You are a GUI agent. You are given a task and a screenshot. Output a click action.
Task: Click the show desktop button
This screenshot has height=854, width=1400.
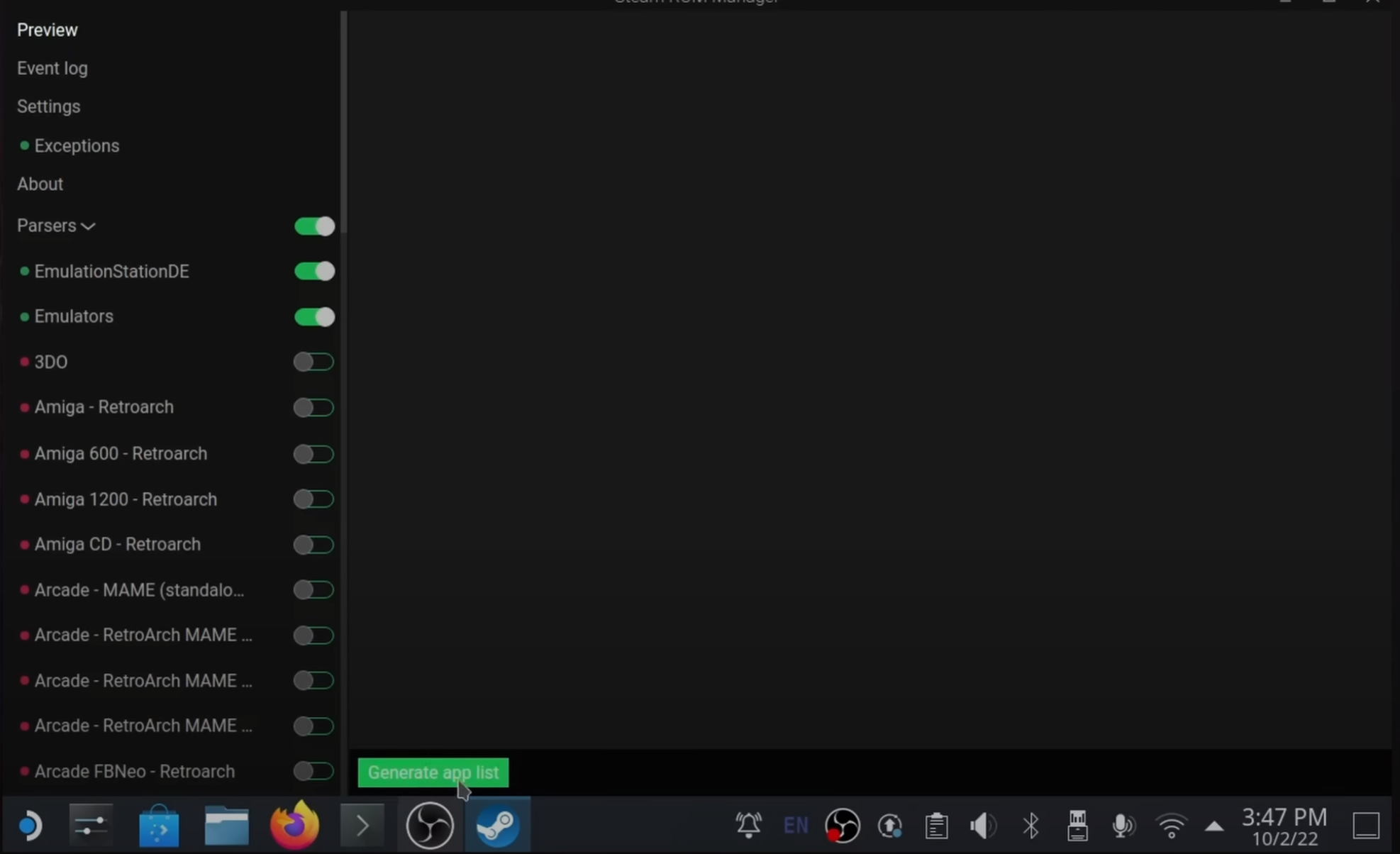point(1366,825)
